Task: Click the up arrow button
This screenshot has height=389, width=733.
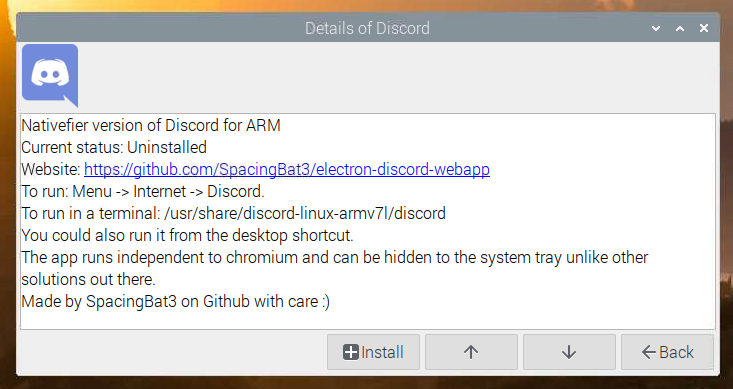Action: point(471,352)
